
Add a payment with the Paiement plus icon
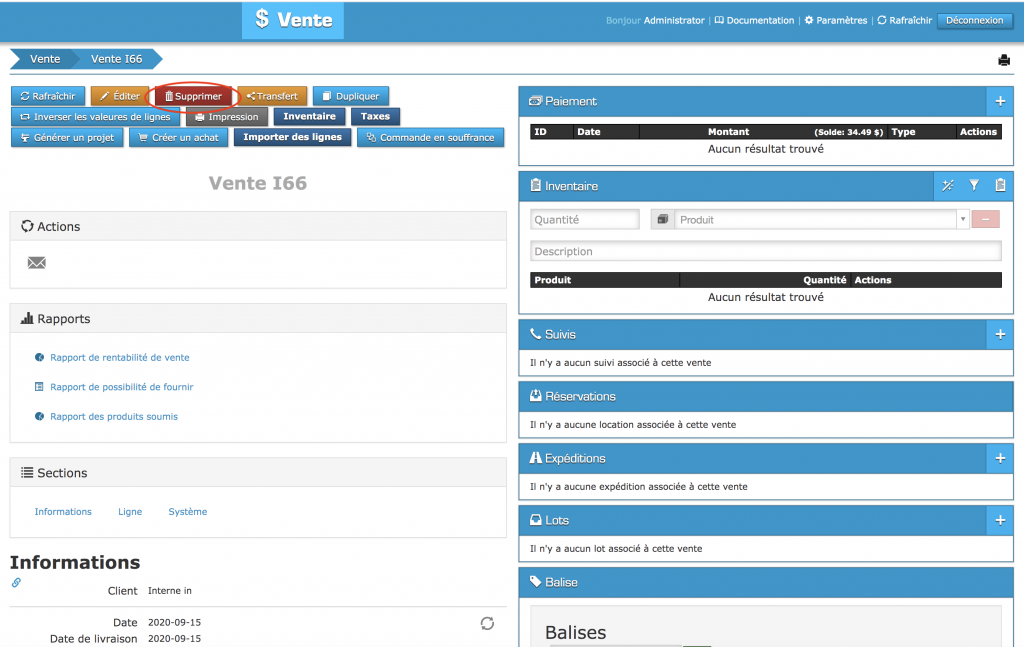click(999, 102)
